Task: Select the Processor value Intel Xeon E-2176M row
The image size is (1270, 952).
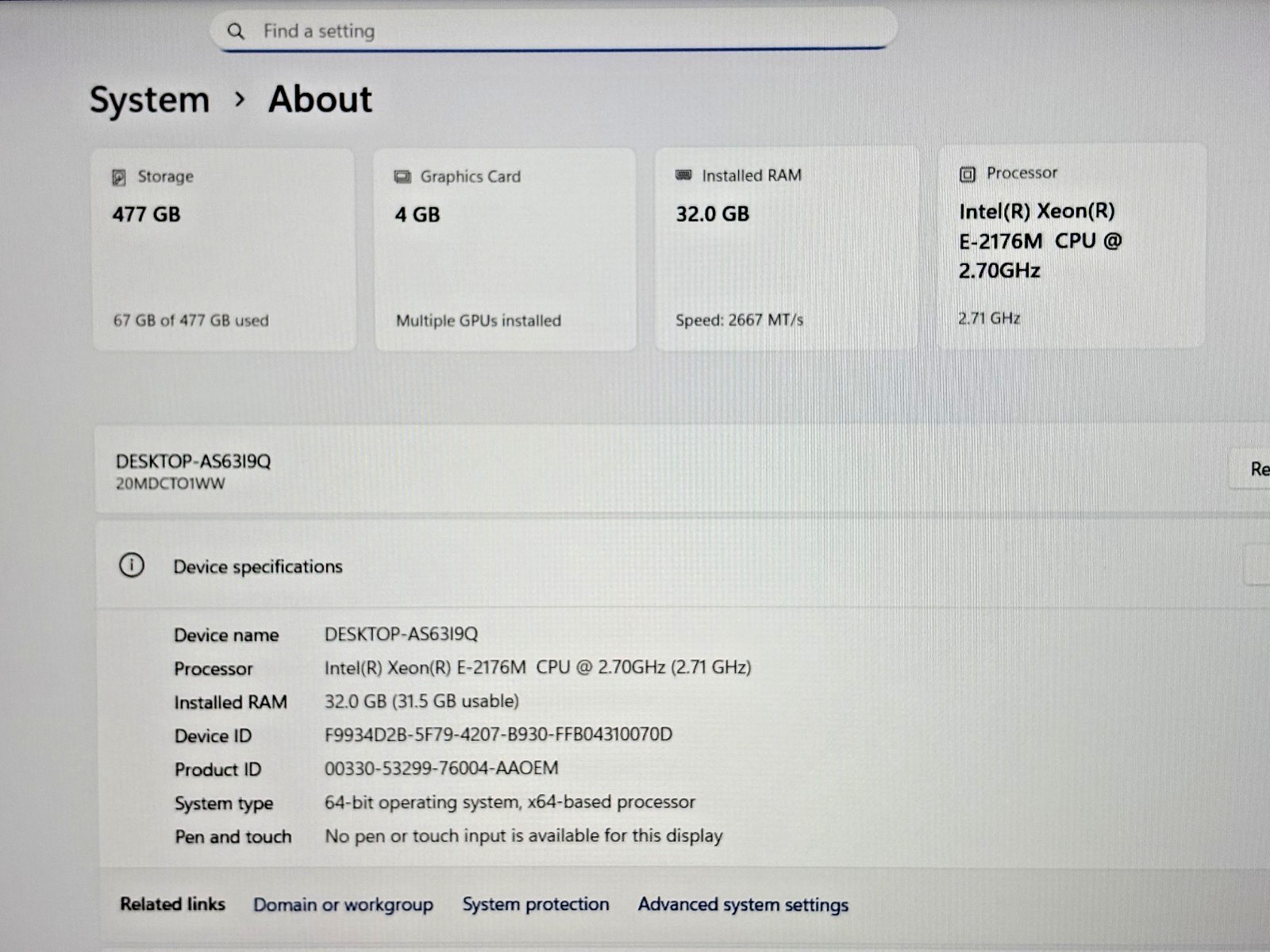Action: pyautogui.click(x=537, y=667)
